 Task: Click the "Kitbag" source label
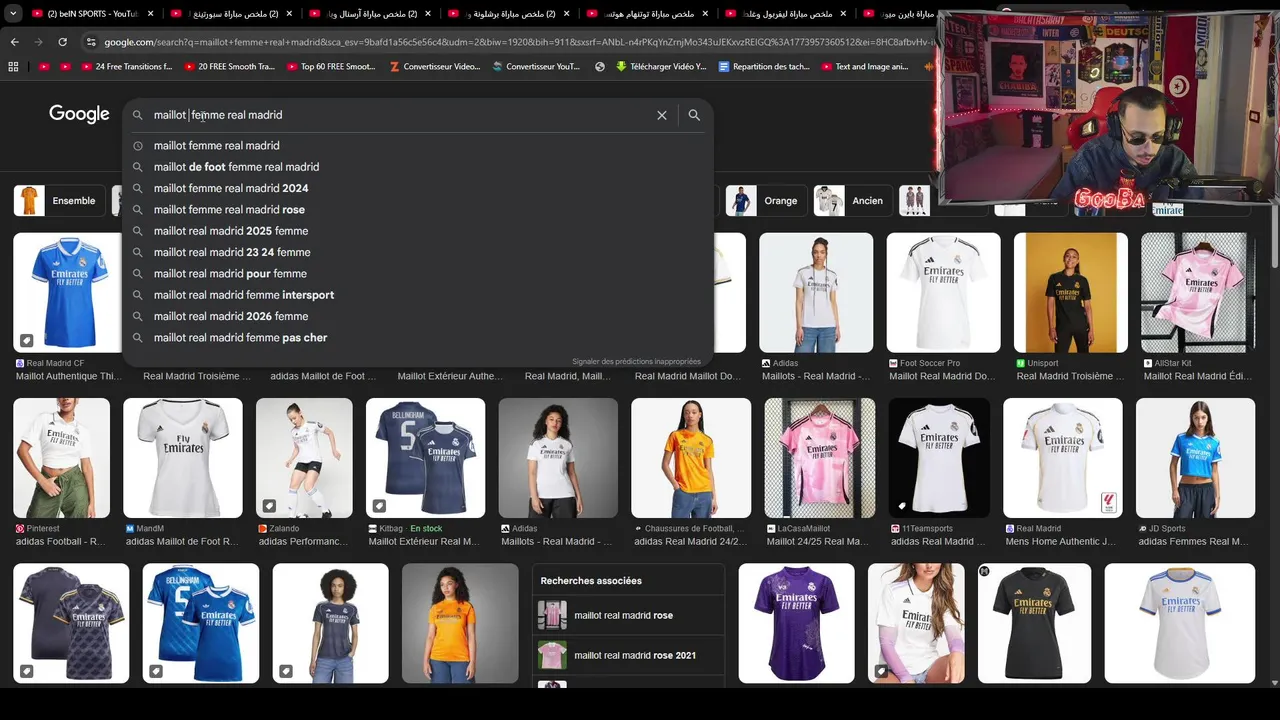tap(391, 528)
